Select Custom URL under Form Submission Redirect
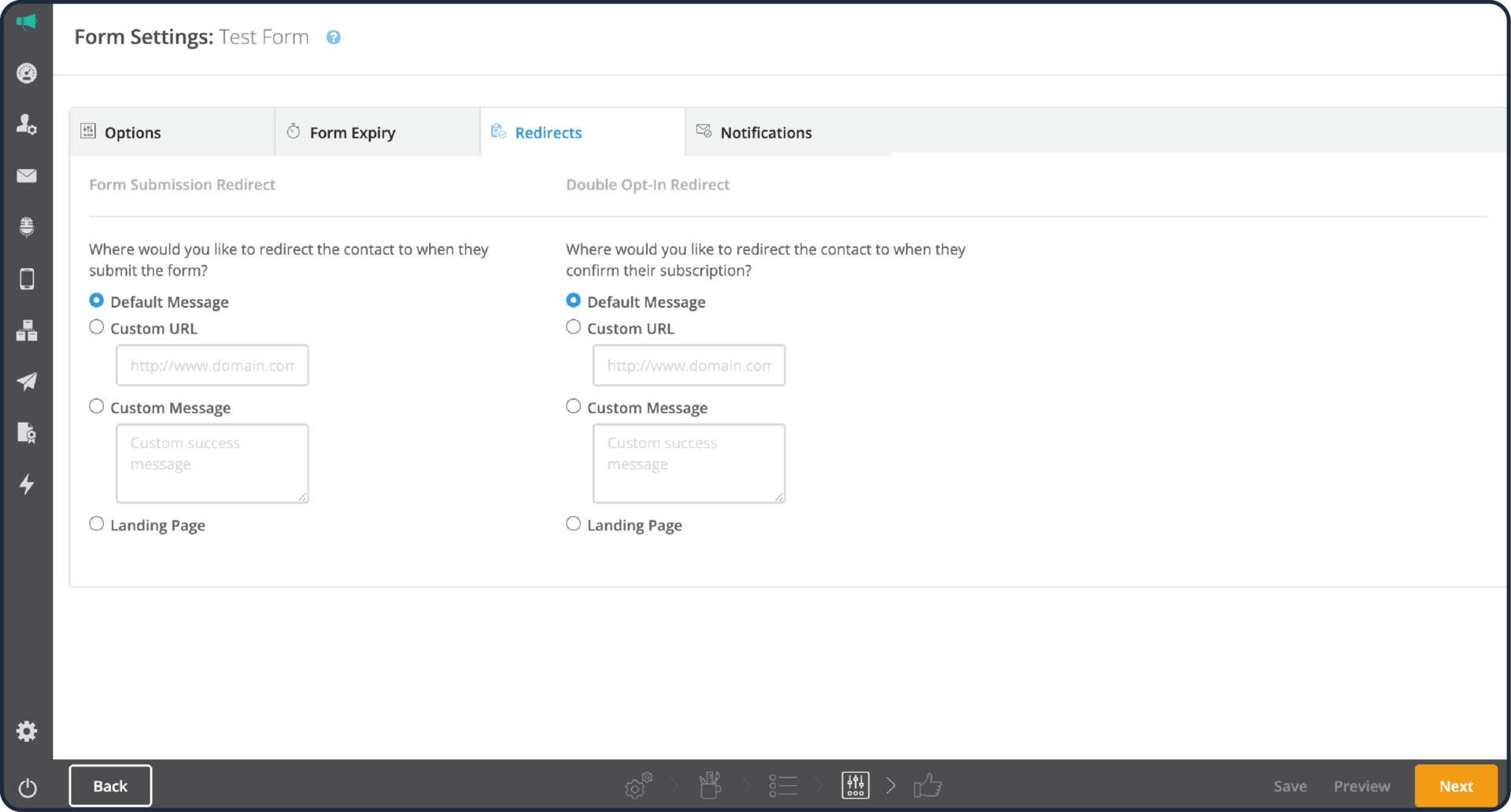This screenshot has width=1511, height=812. [97, 327]
